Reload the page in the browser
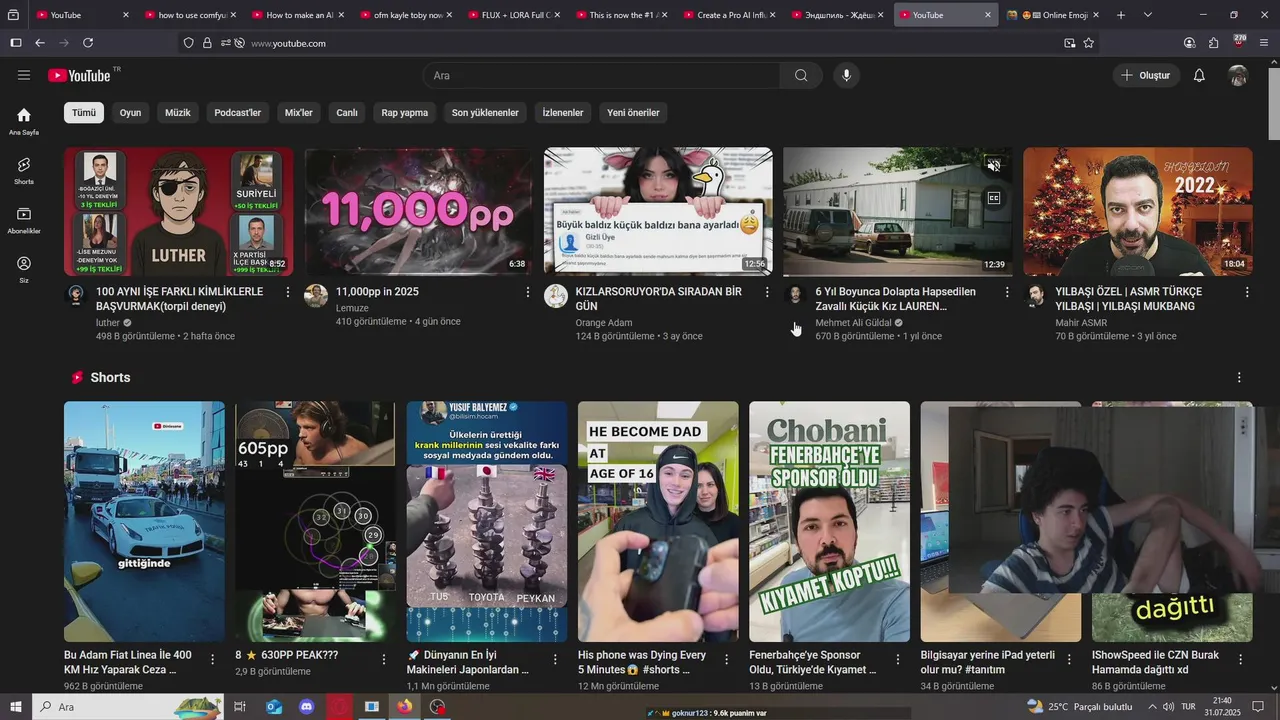This screenshot has width=1280, height=720. tap(88, 43)
